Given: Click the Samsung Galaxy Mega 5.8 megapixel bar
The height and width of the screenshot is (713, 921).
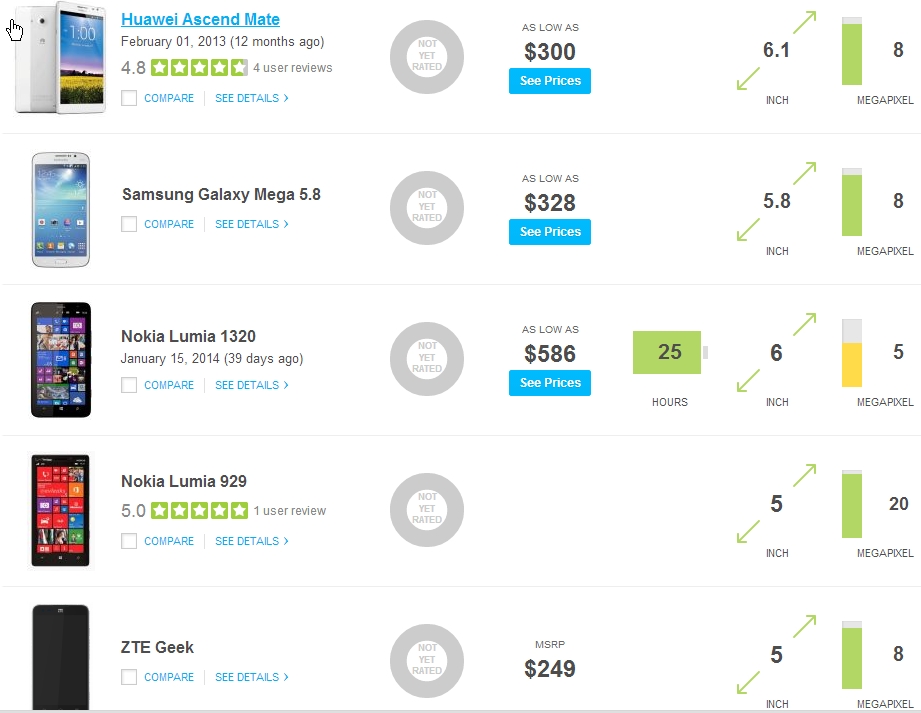Looking at the screenshot, I should (851, 202).
